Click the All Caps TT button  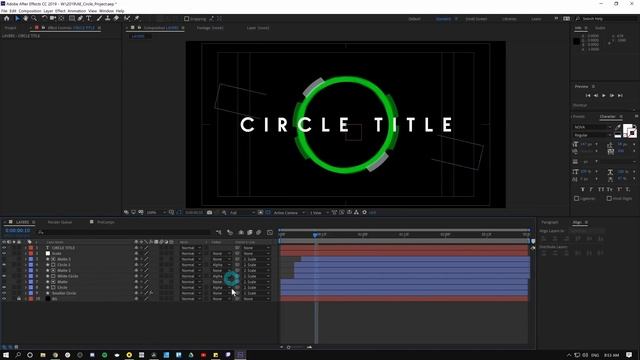tap(601, 189)
